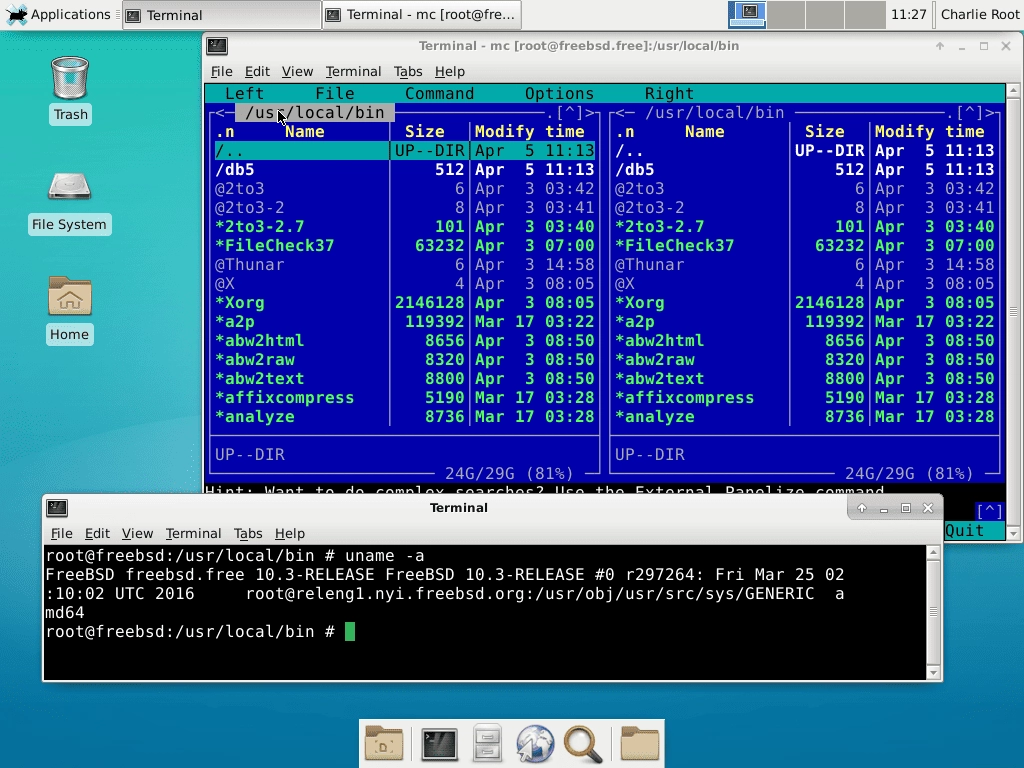
Task: Open View menu in mc Terminal window
Action: [297, 71]
